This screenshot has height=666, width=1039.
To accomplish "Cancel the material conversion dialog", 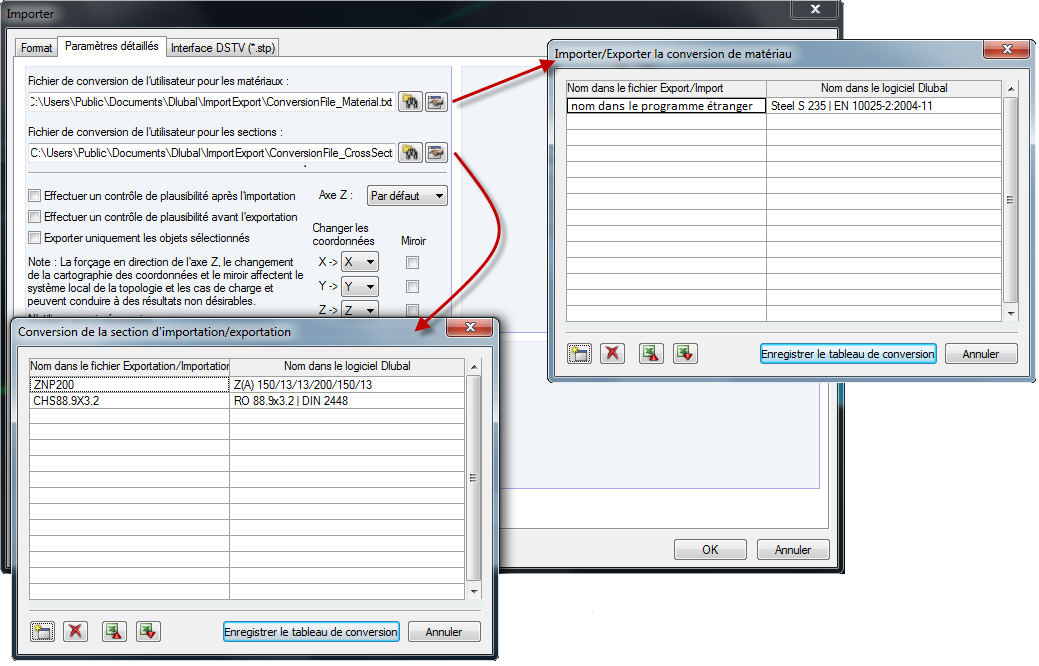I will pos(981,354).
